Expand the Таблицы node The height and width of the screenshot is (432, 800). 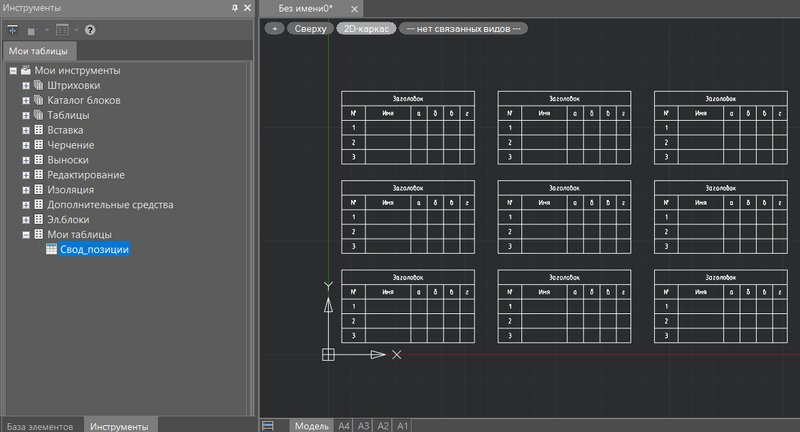click(26, 115)
